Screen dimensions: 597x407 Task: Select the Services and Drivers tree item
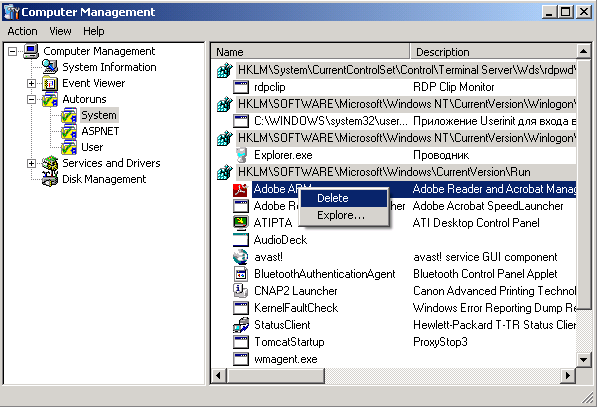111,163
